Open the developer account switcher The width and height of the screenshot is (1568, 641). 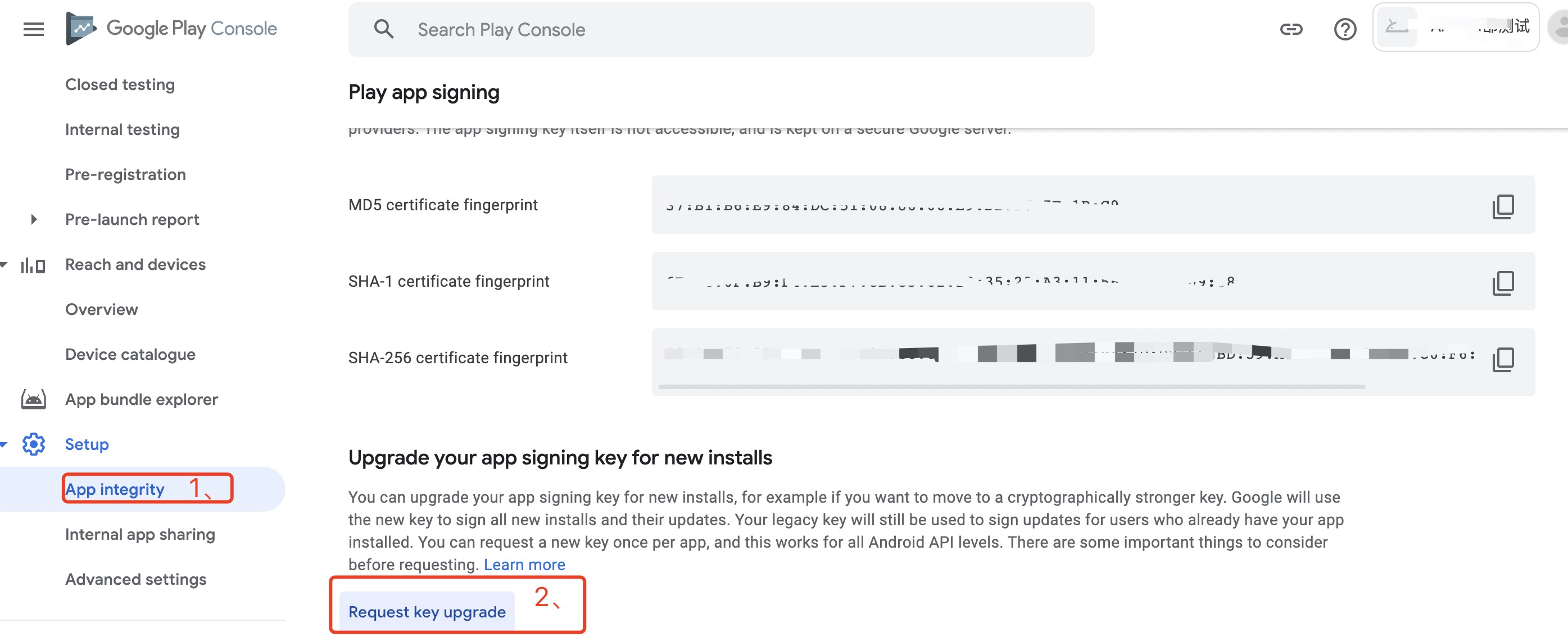point(1455,28)
